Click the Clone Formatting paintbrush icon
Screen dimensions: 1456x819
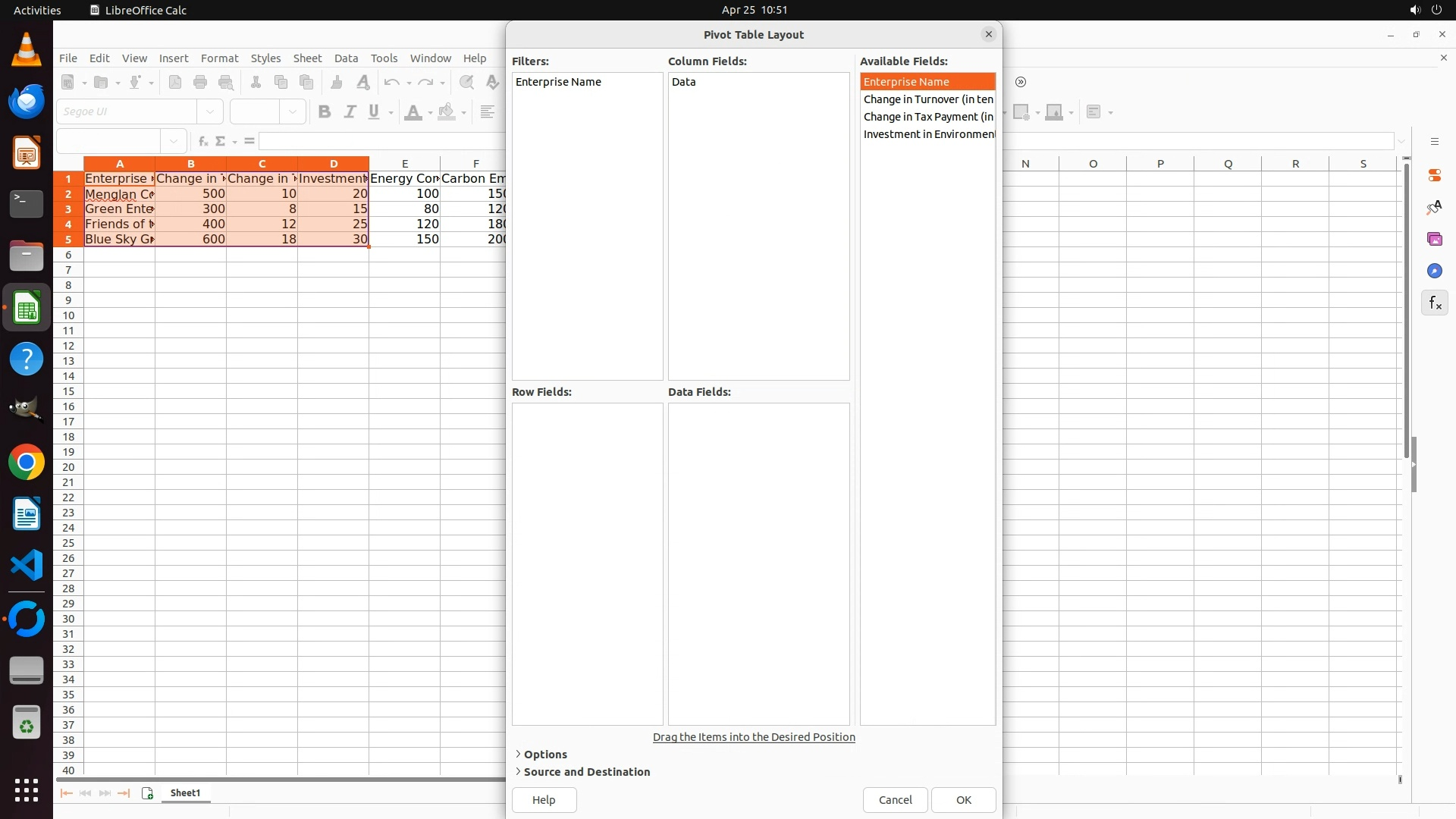(x=337, y=82)
